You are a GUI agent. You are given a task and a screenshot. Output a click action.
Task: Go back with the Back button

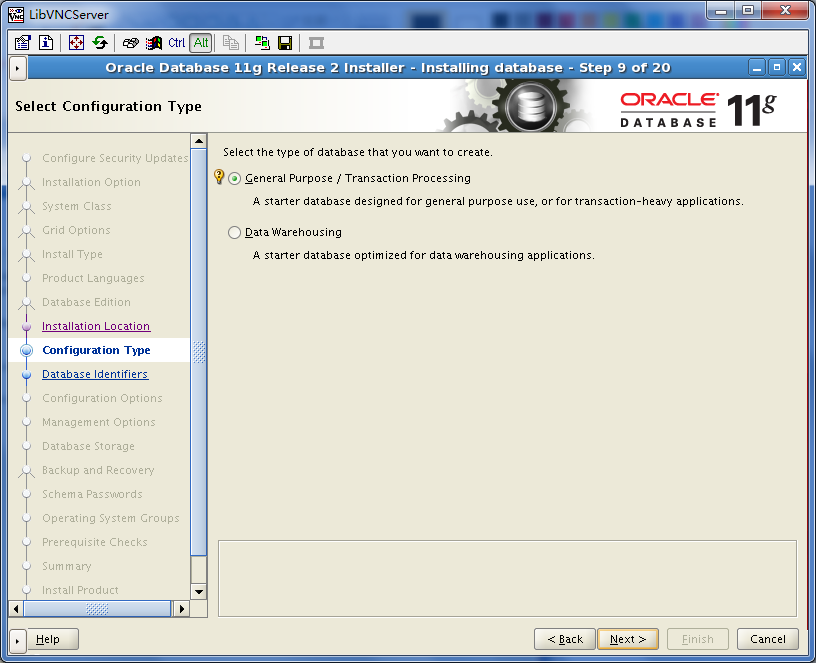tap(565, 639)
